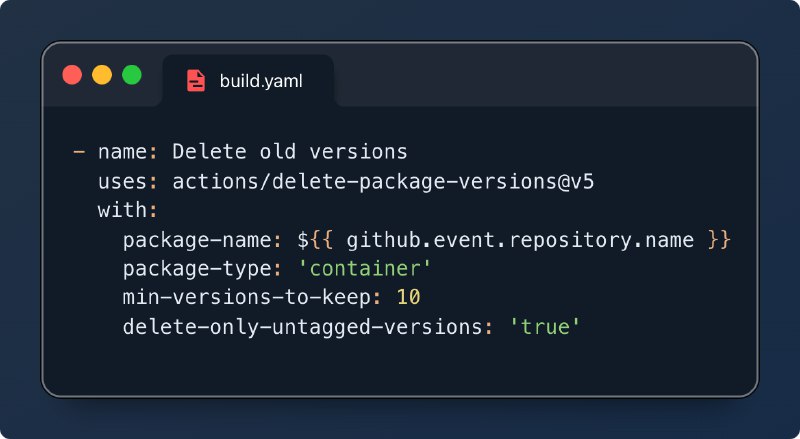Click the "package-name" key
The height and width of the screenshot is (439, 800).
203,240
